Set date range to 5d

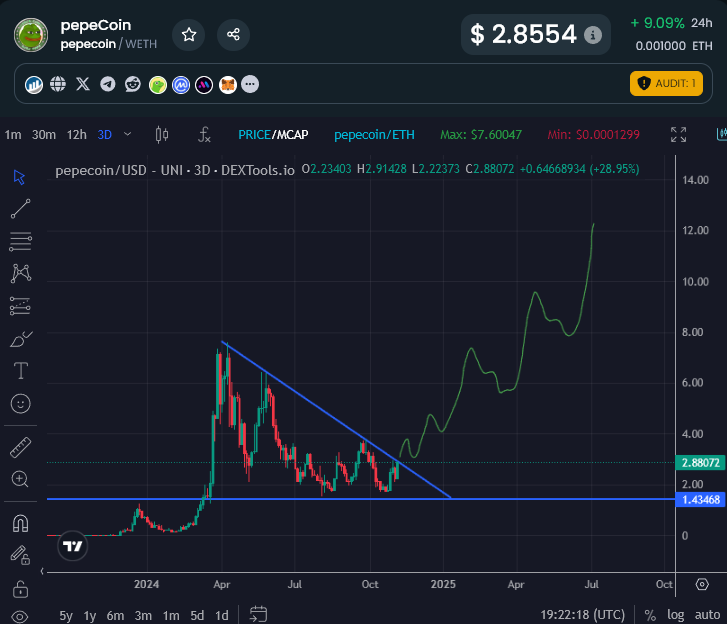197,616
